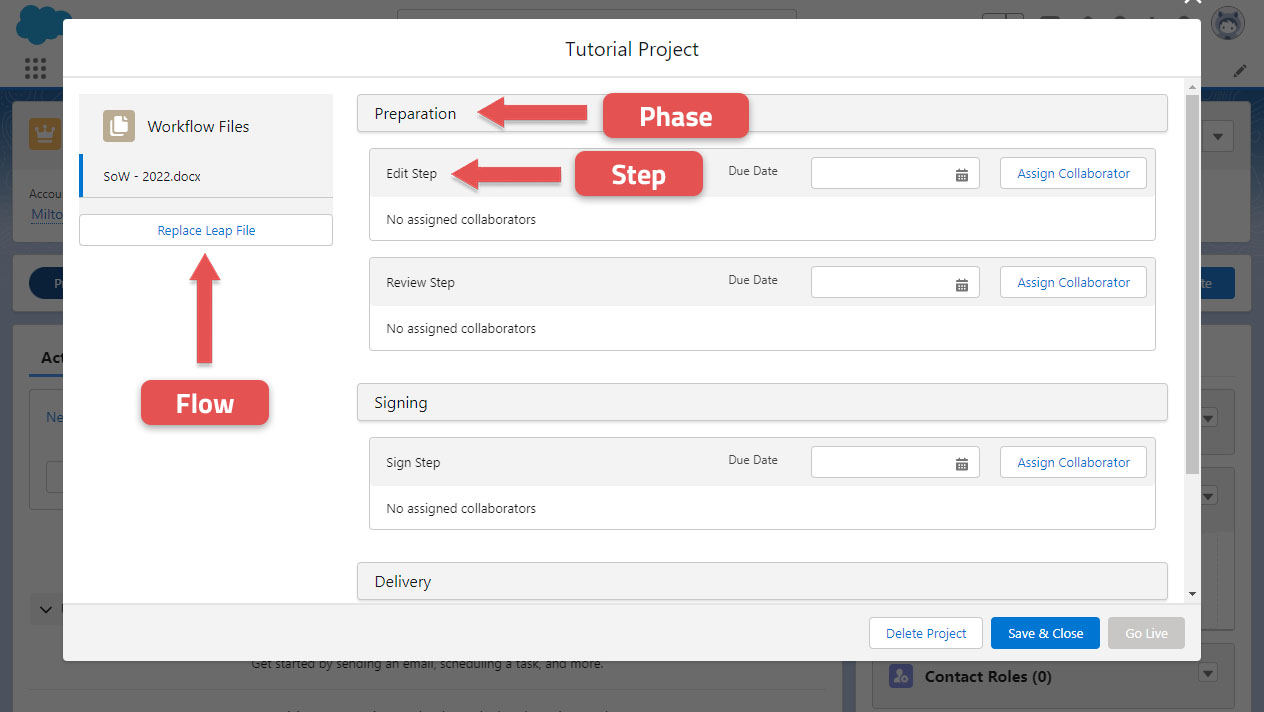Click Delete Project

coord(925,632)
